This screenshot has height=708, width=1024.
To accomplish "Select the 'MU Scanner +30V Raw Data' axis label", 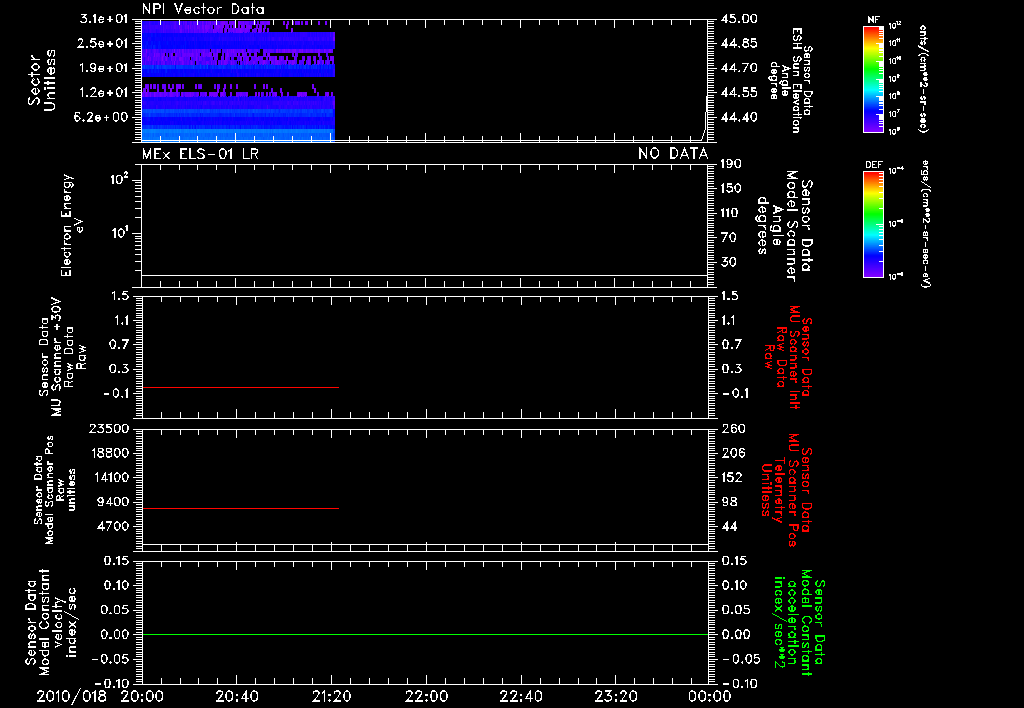I will tap(63, 357).
